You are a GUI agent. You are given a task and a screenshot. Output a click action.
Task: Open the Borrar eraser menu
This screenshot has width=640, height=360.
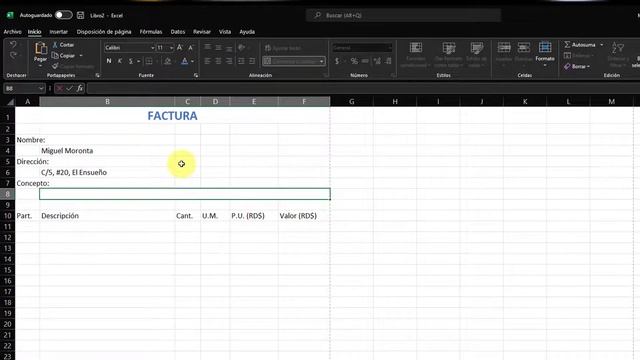click(x=577, y=66)
